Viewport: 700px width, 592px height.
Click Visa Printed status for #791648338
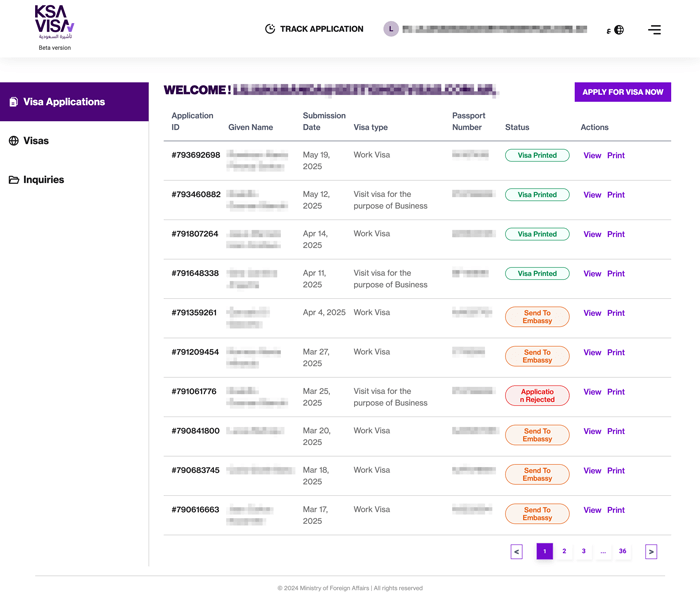coord(537,274)
